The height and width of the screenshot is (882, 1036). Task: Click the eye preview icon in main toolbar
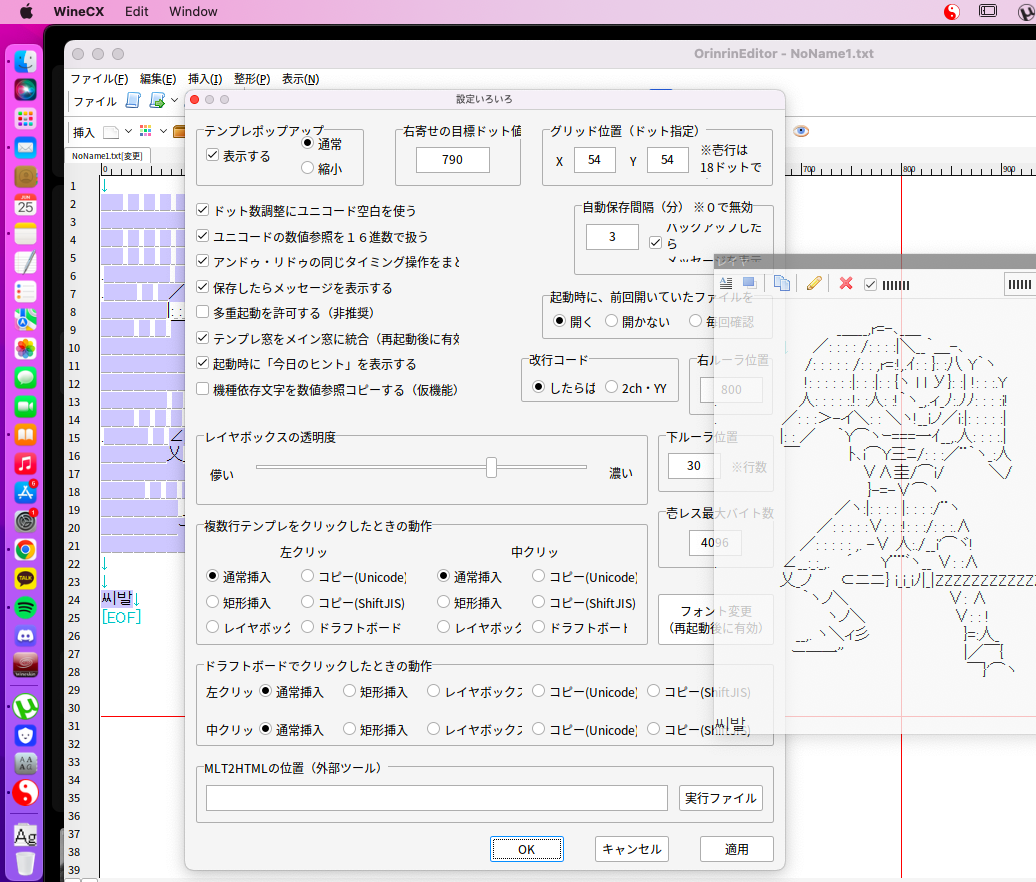click(x=801, y=131)
